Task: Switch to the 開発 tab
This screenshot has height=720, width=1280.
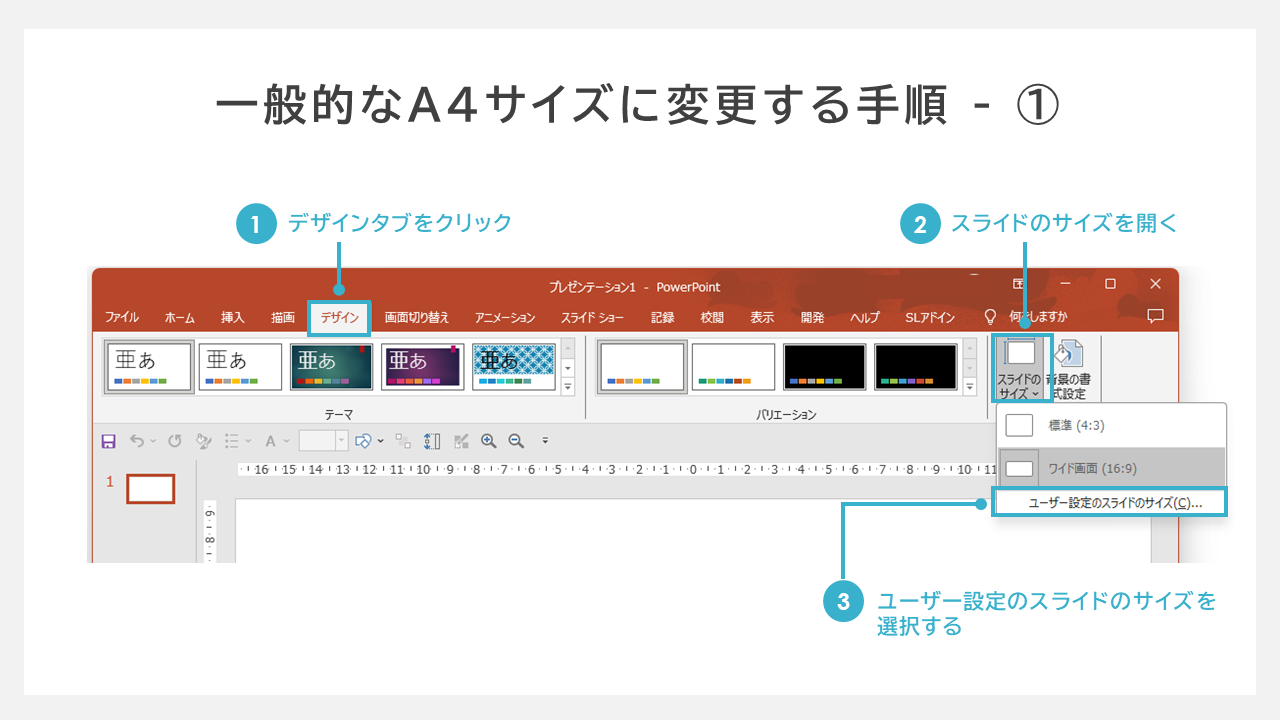Action: click(812, 318)
